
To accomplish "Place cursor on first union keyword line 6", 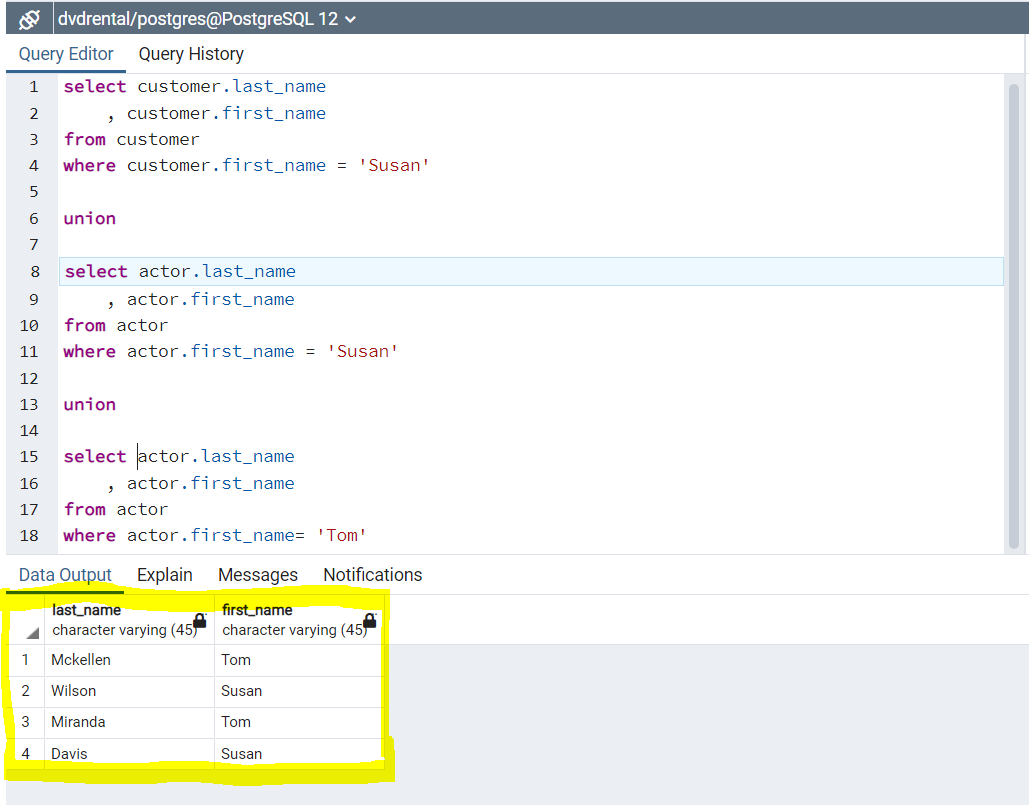I will coord(90,218).
